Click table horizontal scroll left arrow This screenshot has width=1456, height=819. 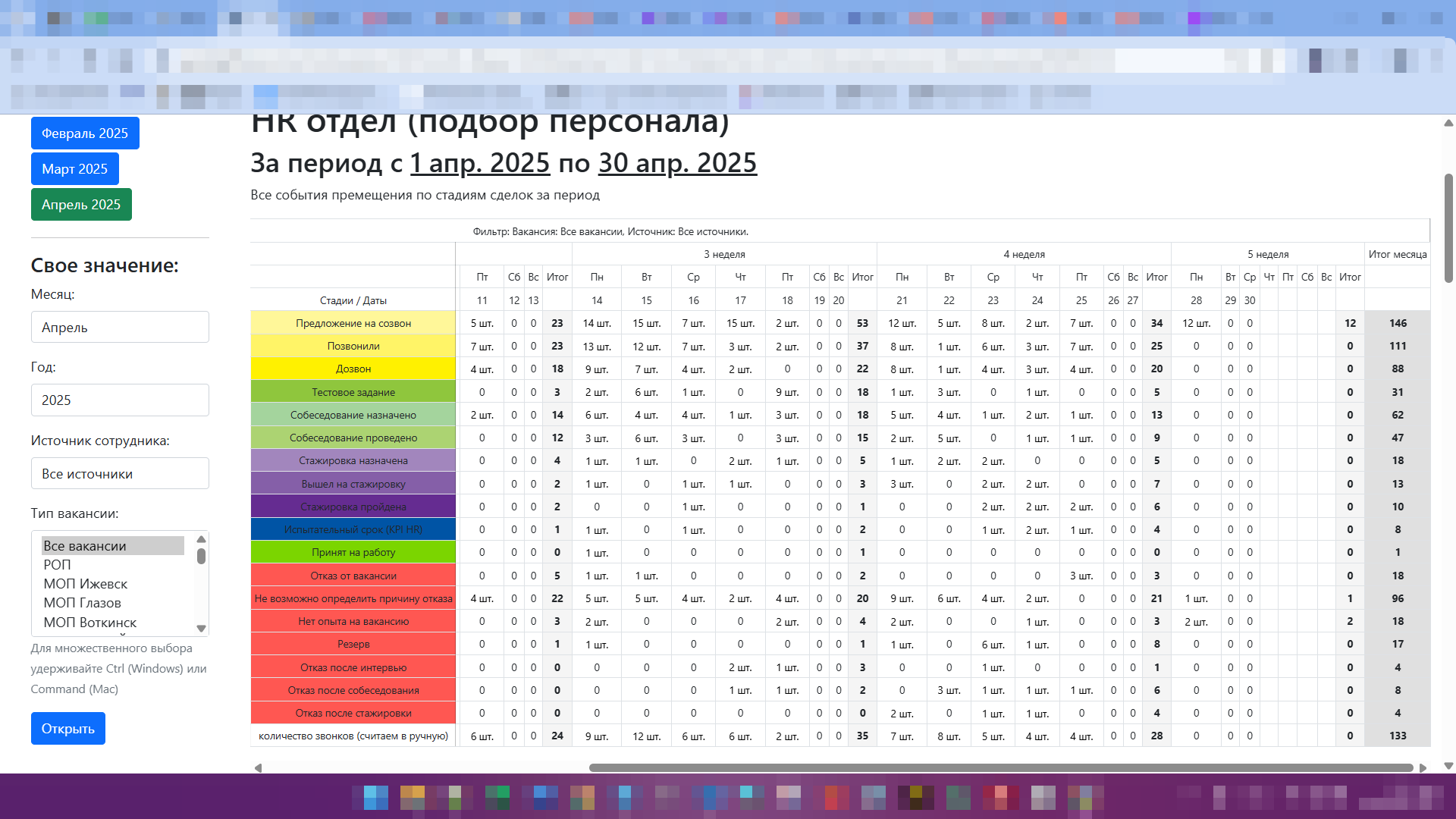(x=258, y=768)
